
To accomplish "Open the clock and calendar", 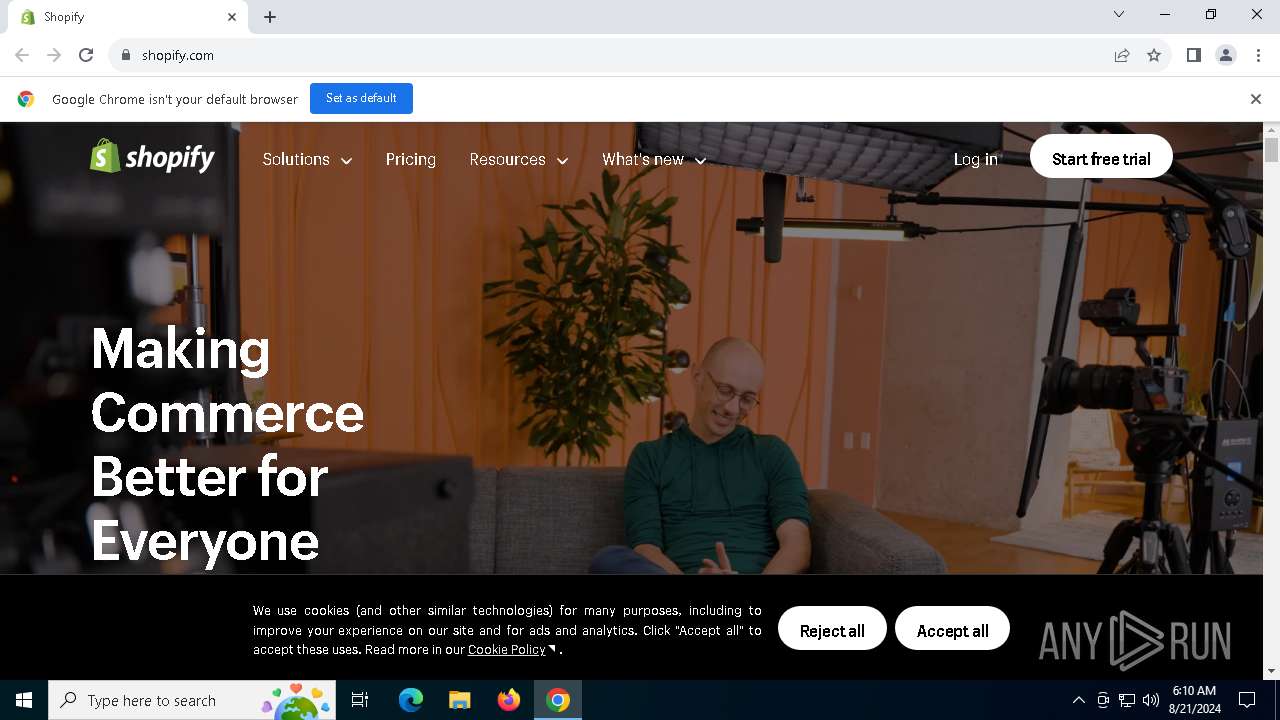I will click(1194, 700).
